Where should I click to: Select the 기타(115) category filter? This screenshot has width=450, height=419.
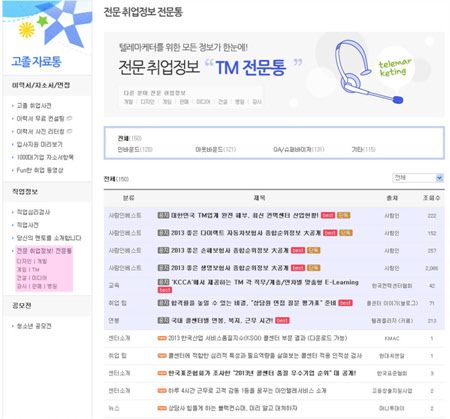[x=364, y=149]
